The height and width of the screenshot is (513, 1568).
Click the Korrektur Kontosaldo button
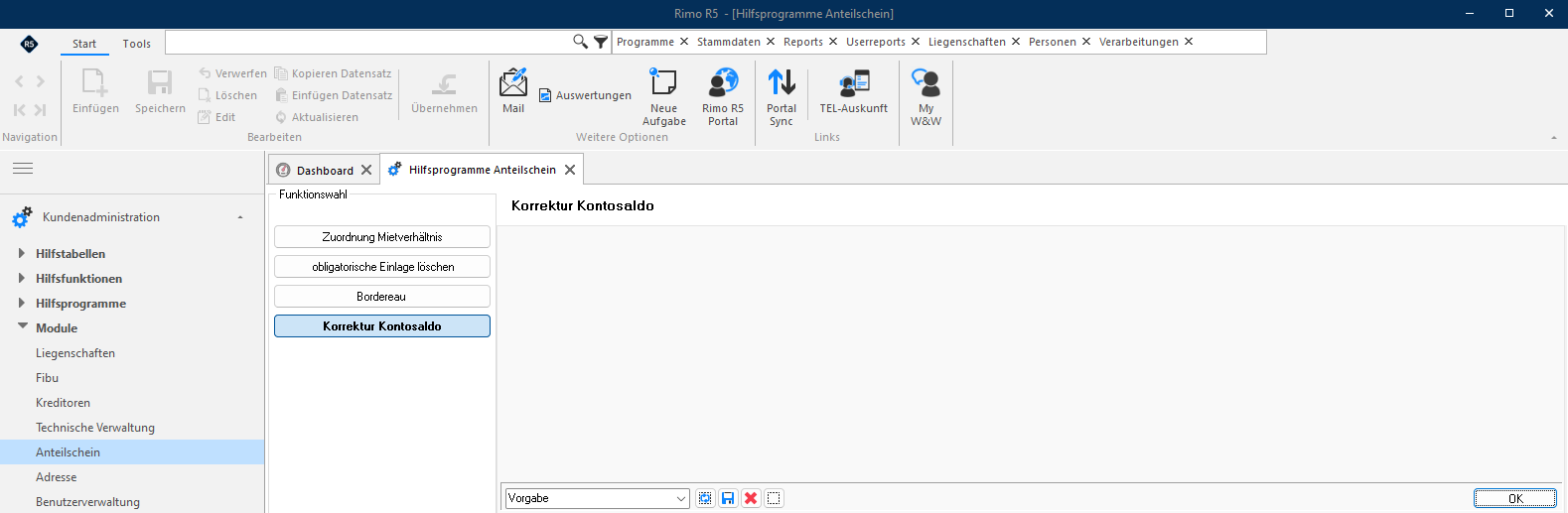click(x=382, y=326)
